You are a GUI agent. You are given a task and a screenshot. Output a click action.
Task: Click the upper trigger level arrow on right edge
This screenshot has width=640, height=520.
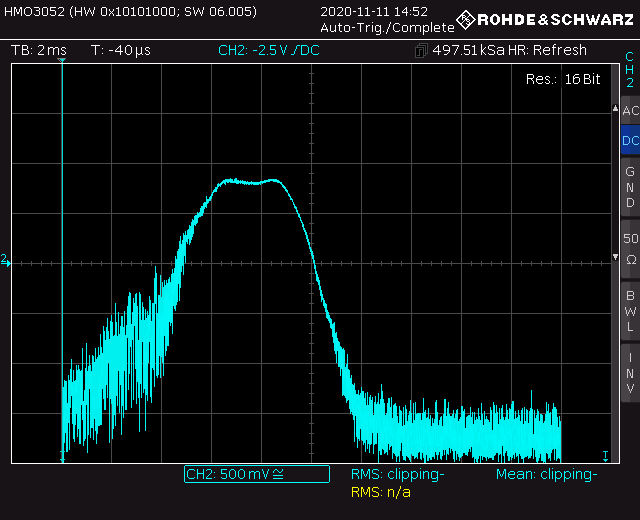click(x=614, y=107)
